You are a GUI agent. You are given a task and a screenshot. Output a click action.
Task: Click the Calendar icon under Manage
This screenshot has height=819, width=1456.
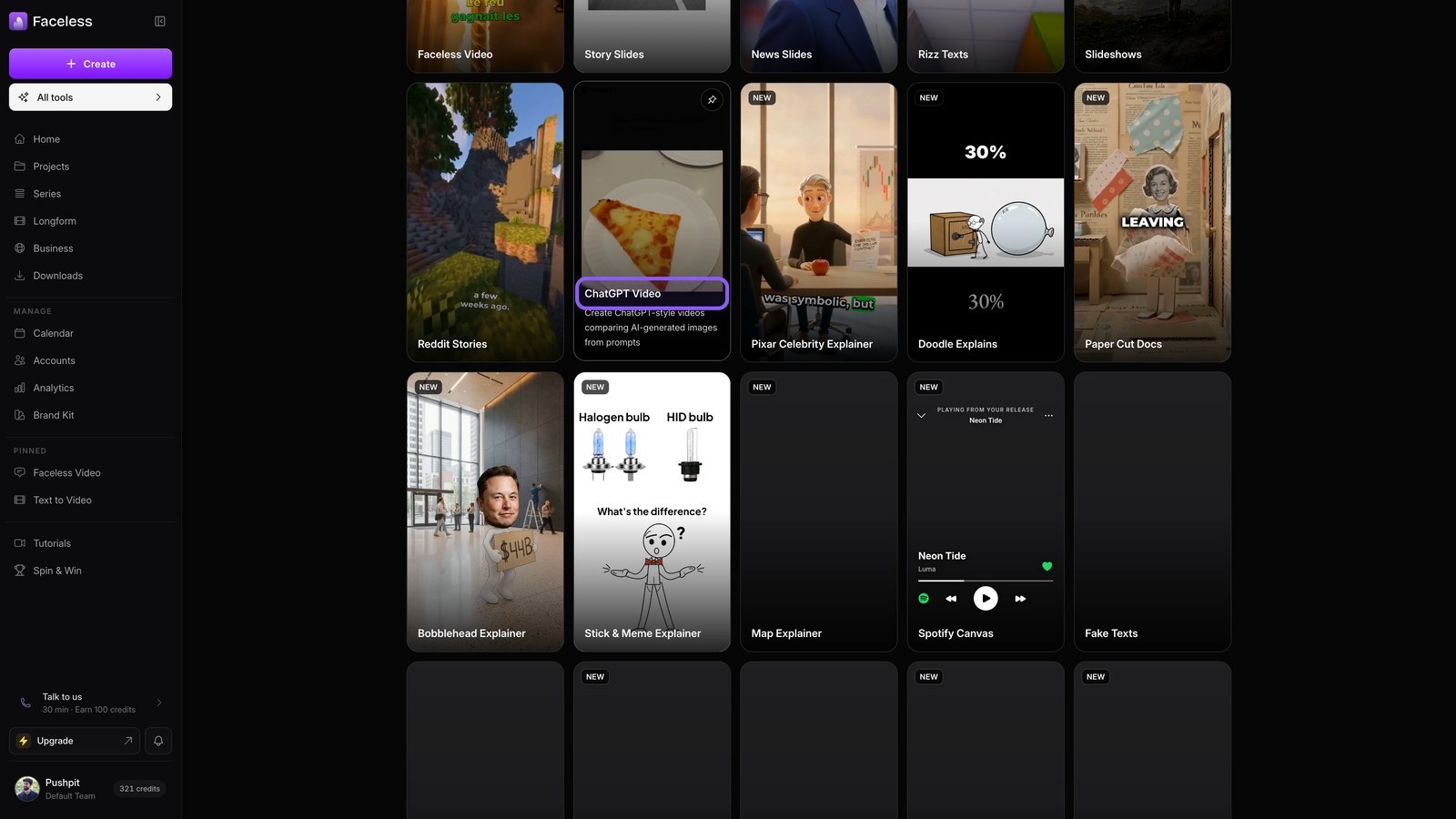pyautogui.click(x=20, y=333)
